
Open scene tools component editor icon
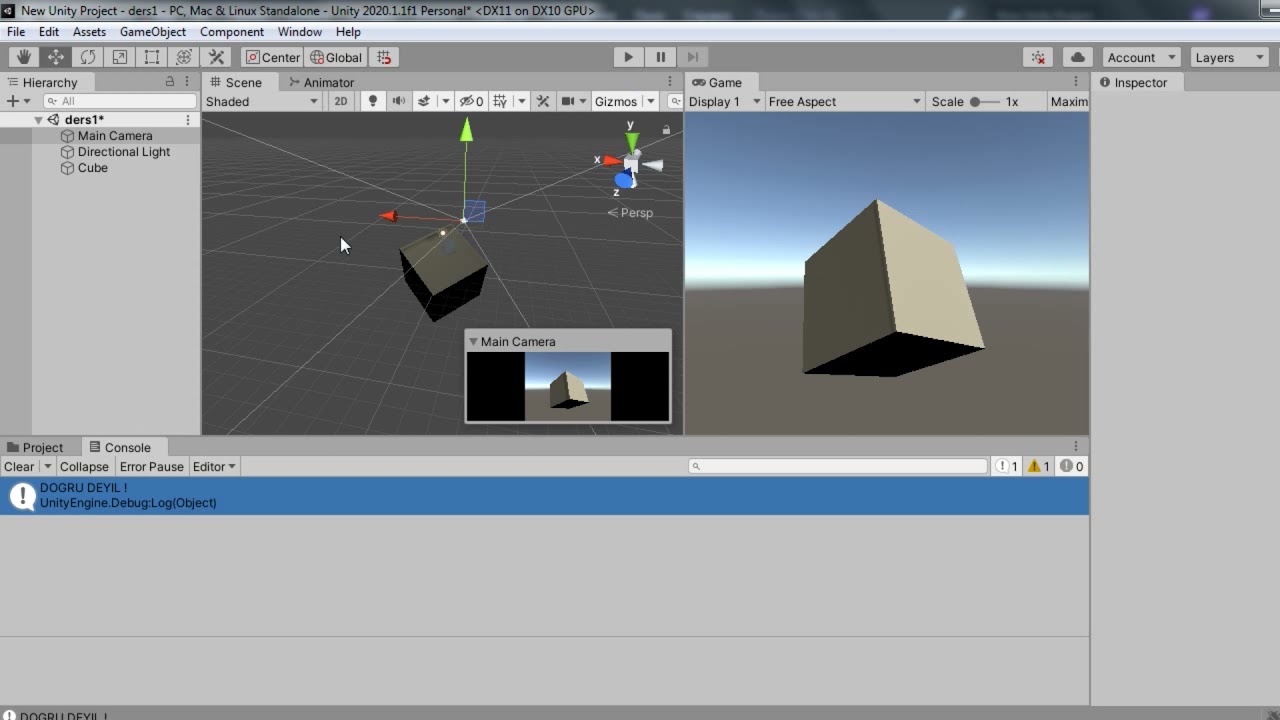click(543, 101)
